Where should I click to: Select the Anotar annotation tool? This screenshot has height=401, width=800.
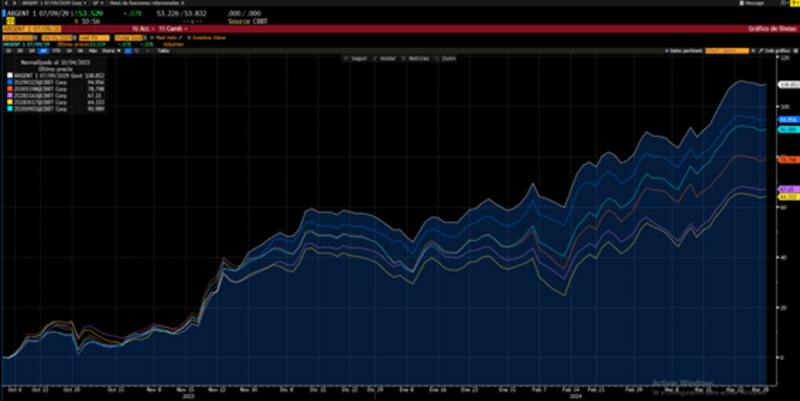[x=387, y=59]
